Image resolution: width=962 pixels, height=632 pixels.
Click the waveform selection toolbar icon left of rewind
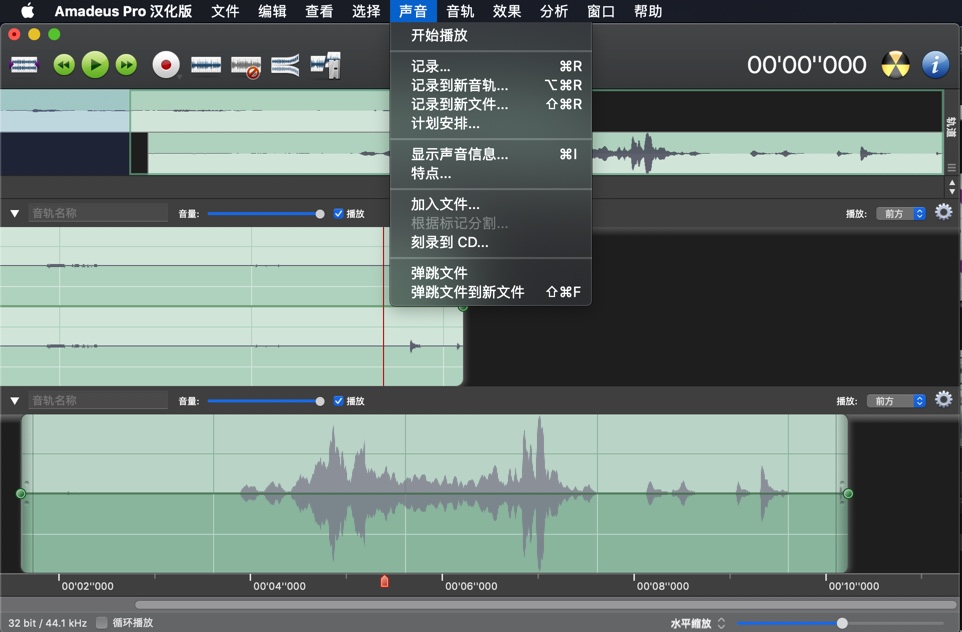24,65
